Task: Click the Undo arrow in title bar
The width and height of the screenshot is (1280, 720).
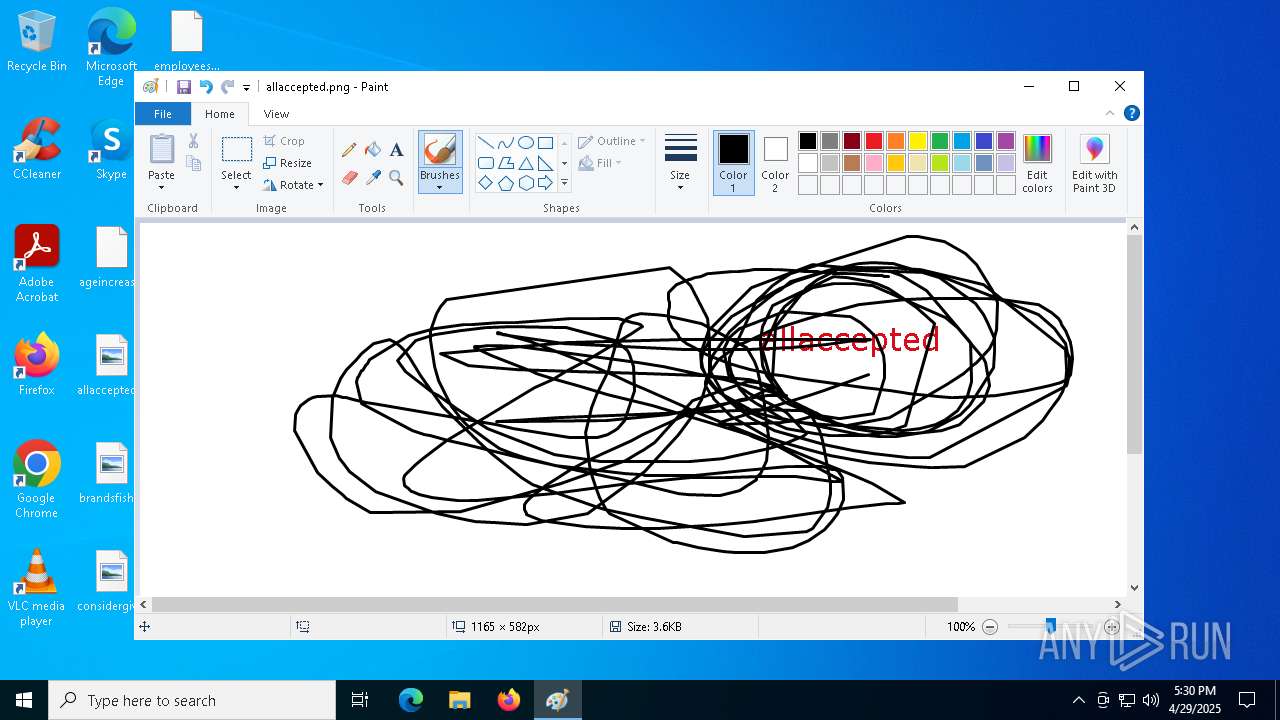Action: click(x=206, y=87)
